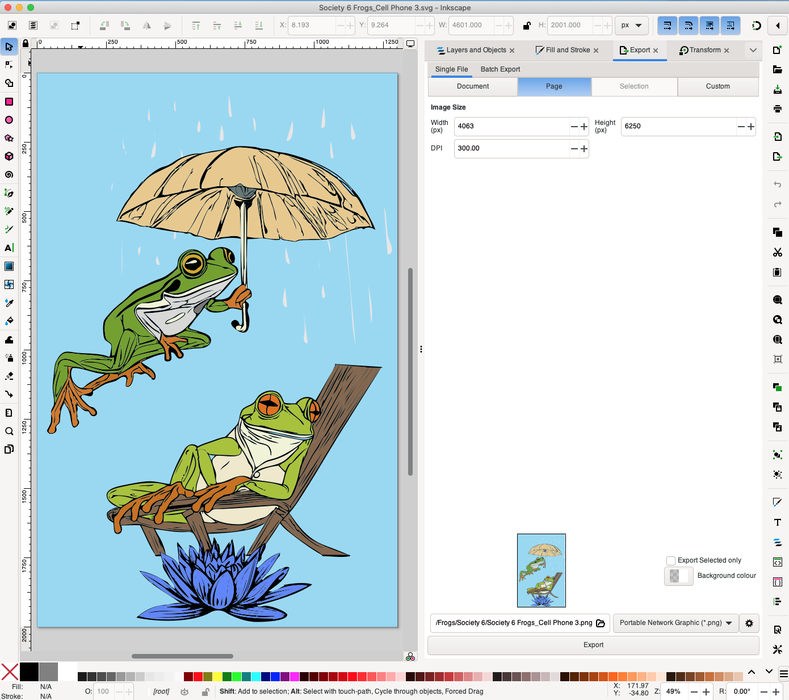The image size is (789, 700).
Task: Click the vertical canvas scrollbar
Action: [411, 371]
